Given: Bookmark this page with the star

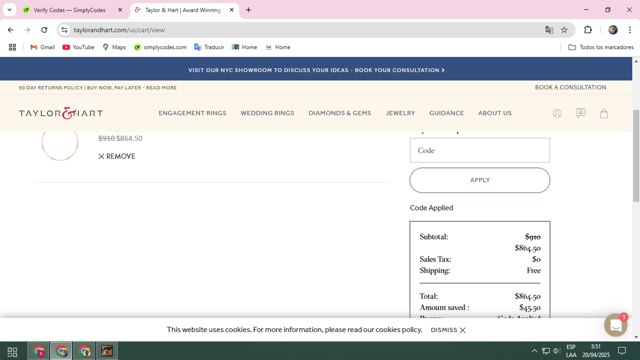Looking at the screenshot, I should click(564, 30).
